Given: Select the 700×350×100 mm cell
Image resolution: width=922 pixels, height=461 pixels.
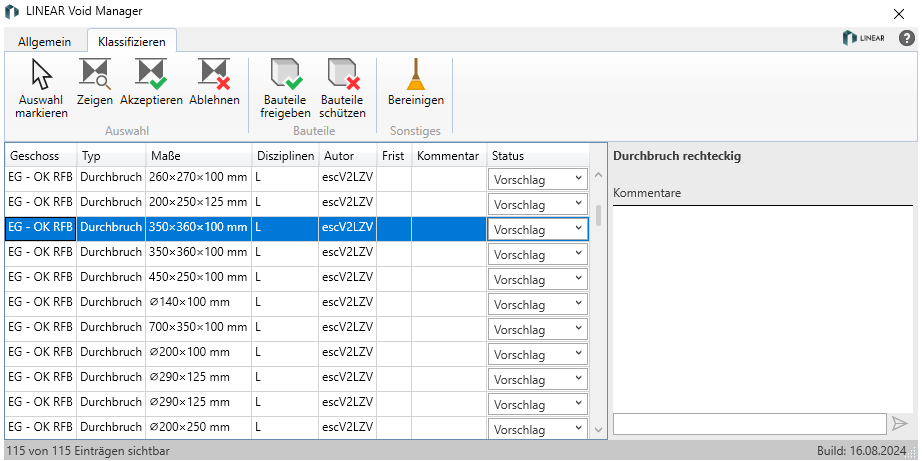Looking at the screenshot, I should (199, 327).
